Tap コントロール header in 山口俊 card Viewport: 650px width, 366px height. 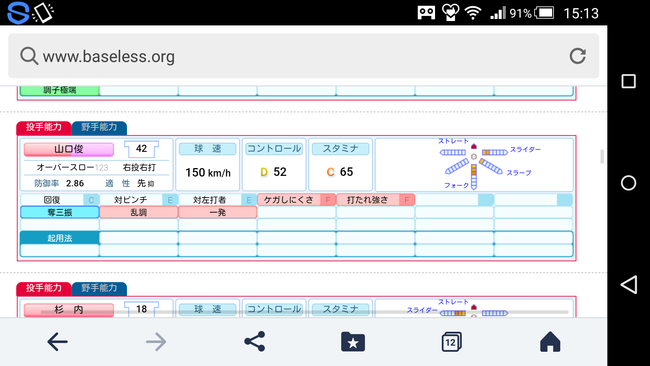coord(274,149)
